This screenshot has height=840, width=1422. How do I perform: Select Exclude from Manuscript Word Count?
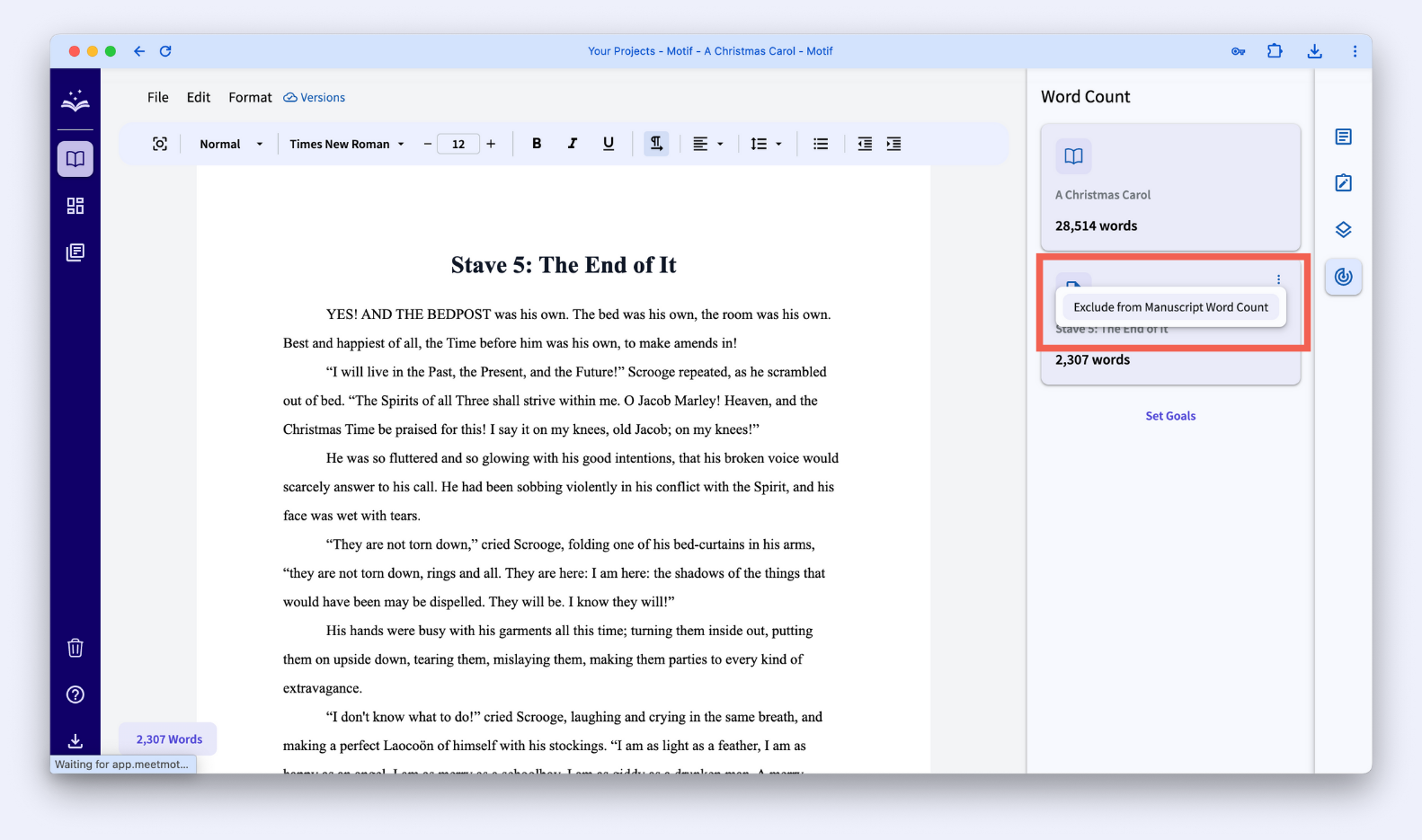click(1170, 307)
